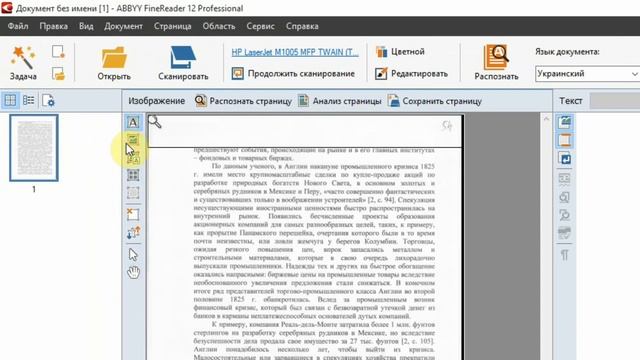
Task: Open the Сервис menu
Action: click(x=260, y=26)
